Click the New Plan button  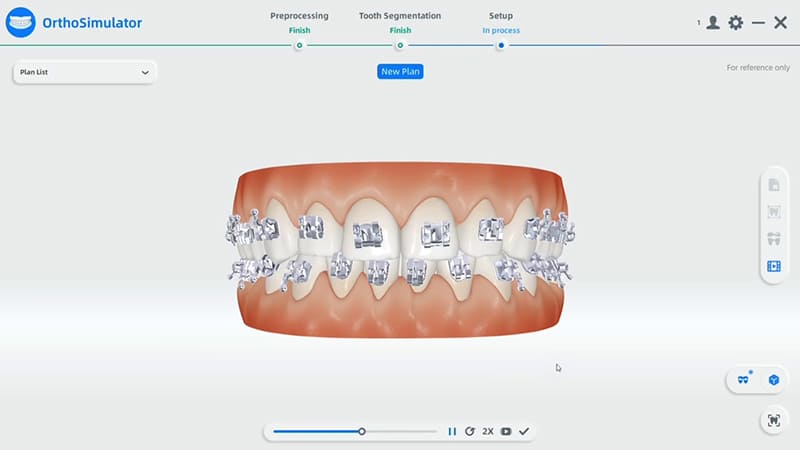400,71
